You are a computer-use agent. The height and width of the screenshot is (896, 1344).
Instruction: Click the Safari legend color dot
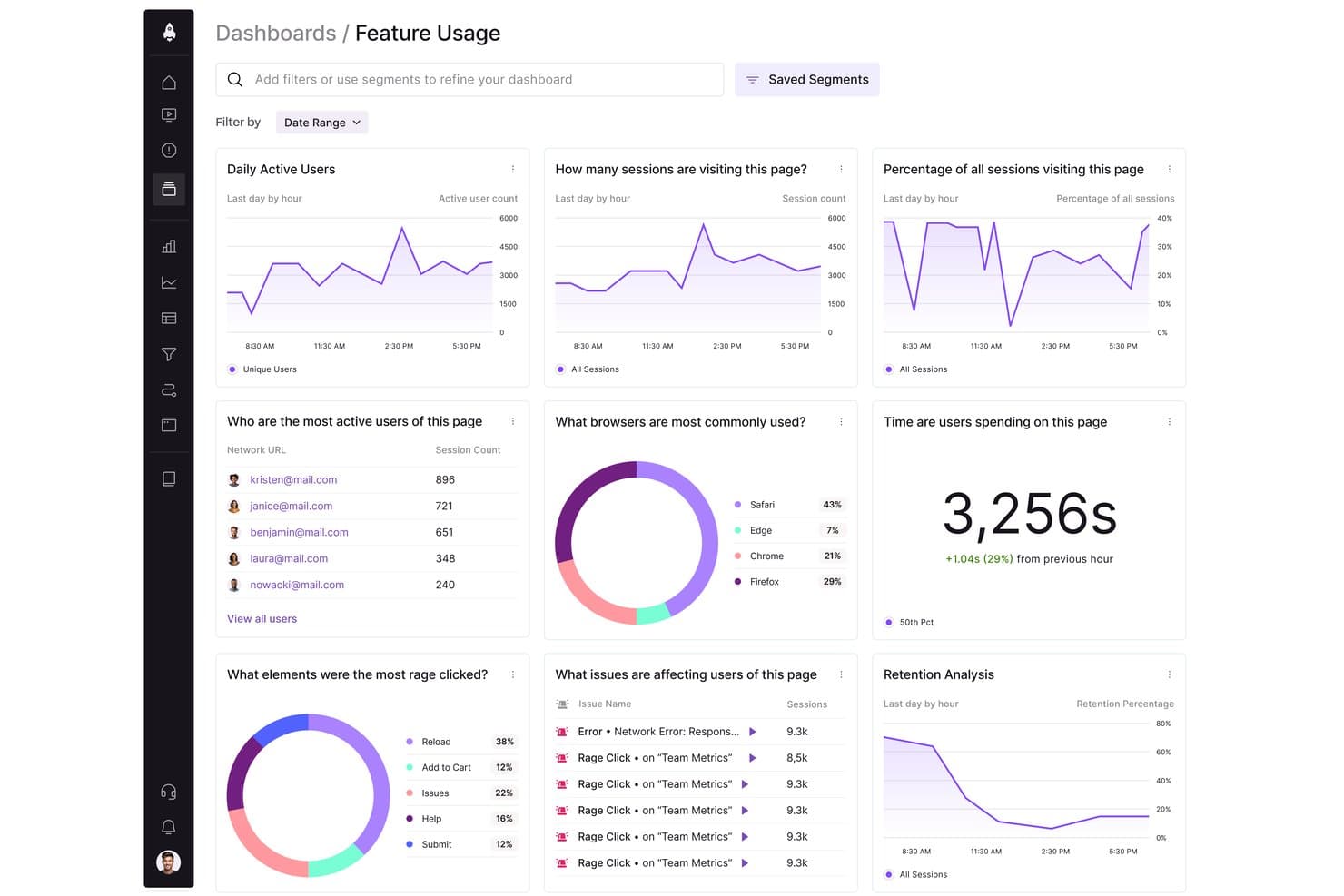(x=738, y=505)
